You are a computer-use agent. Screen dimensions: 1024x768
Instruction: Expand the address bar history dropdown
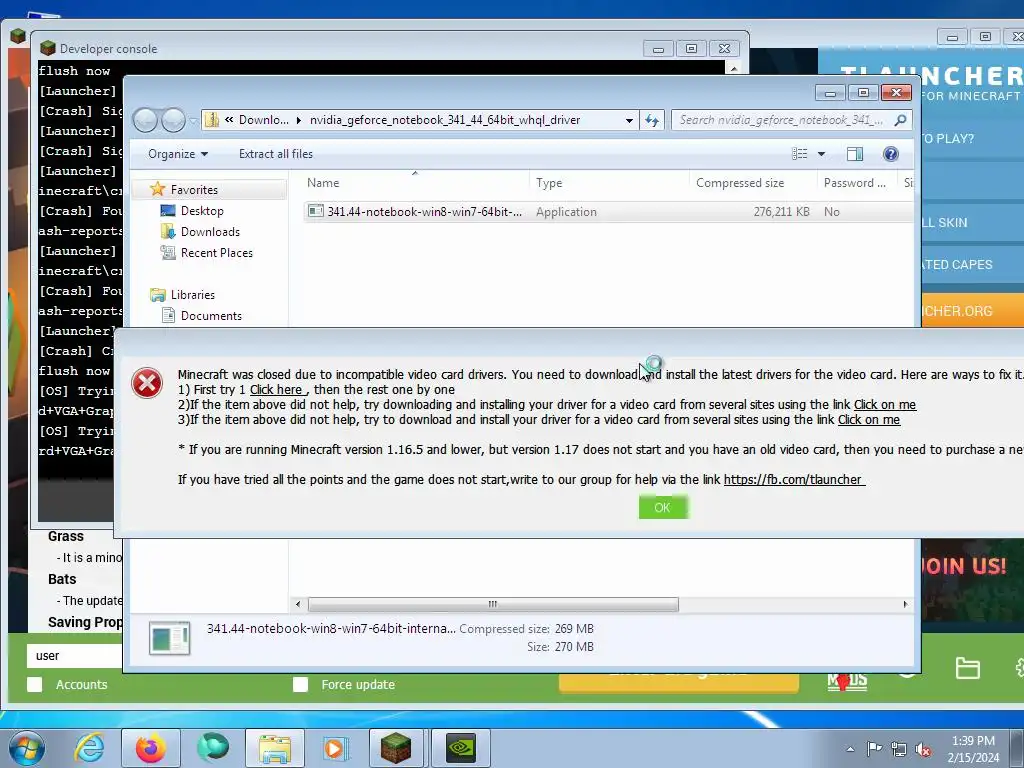tap(629, 120)
